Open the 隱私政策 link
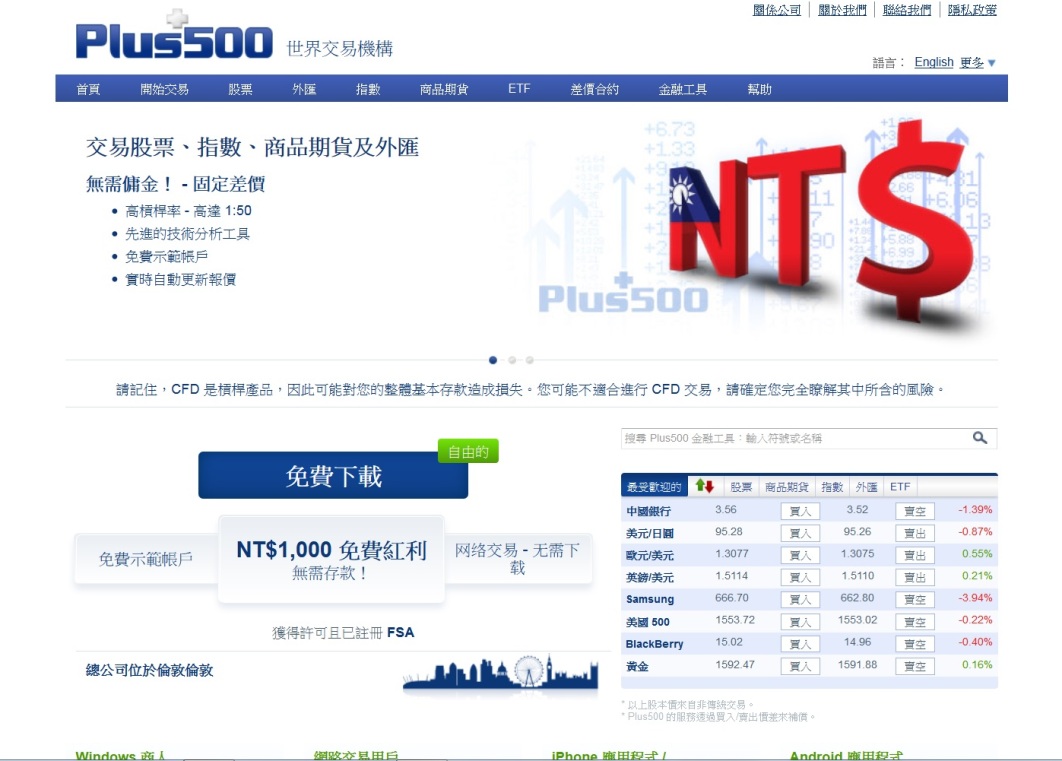 (972, 10)
